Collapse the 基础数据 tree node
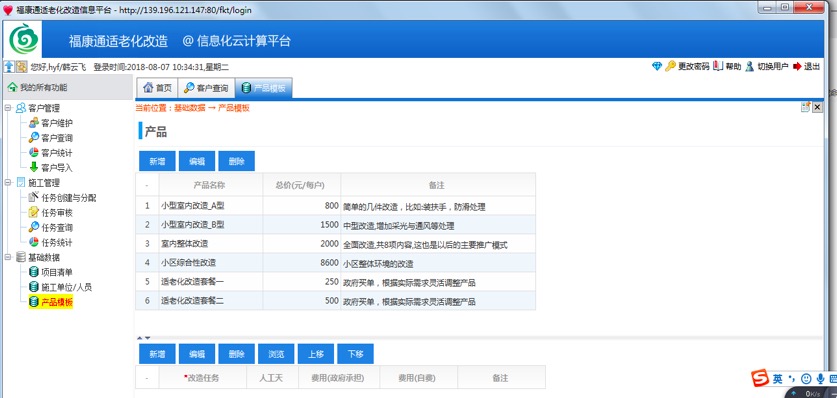Screen dimensions: 837x398 7,258
